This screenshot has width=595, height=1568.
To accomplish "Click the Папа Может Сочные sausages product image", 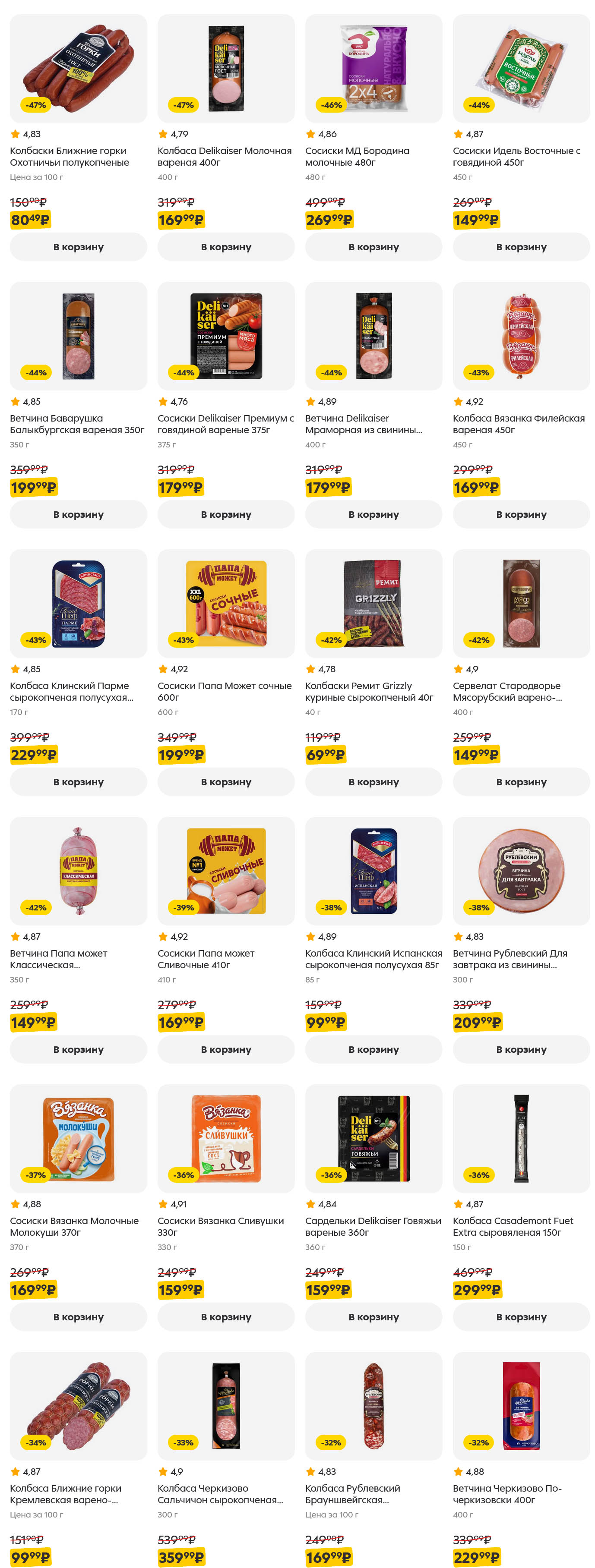I will 226,603.
